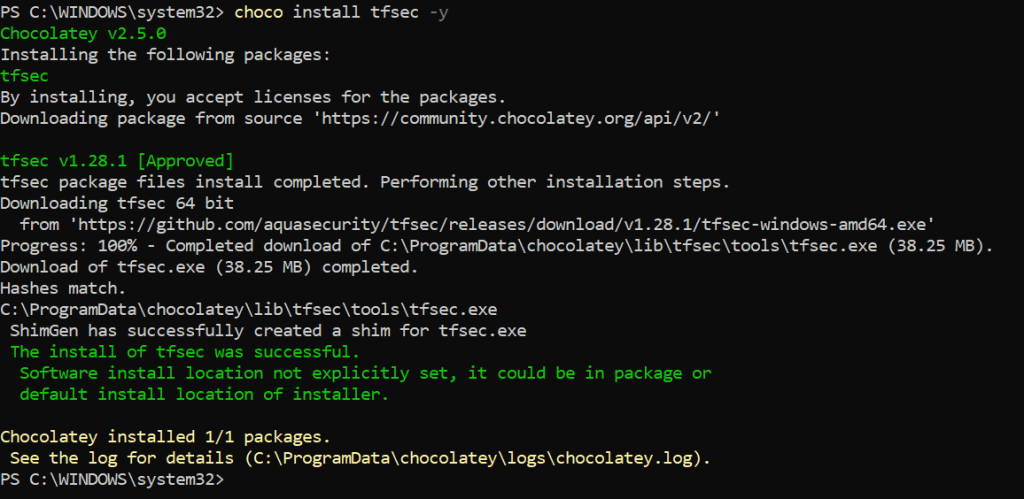Viewport: 1024px width, 499px height.
Task: Select the standalone tfsec.exe path line
Action: pyautogui.click(x=249, y=309)
